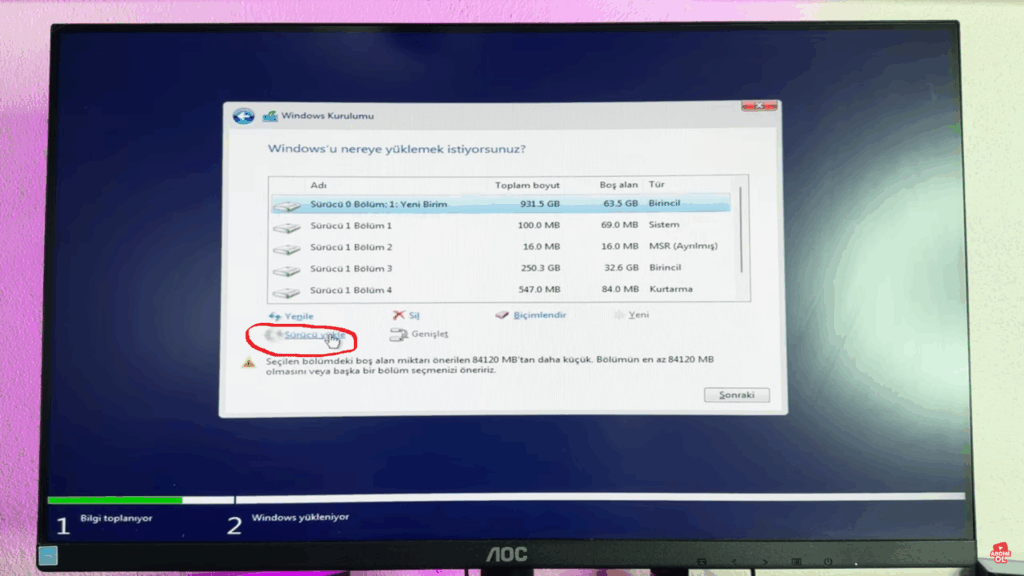1024x576 pixels.
Task: Click the Toplam boyut column header
Action: click(x=527, y=185)
